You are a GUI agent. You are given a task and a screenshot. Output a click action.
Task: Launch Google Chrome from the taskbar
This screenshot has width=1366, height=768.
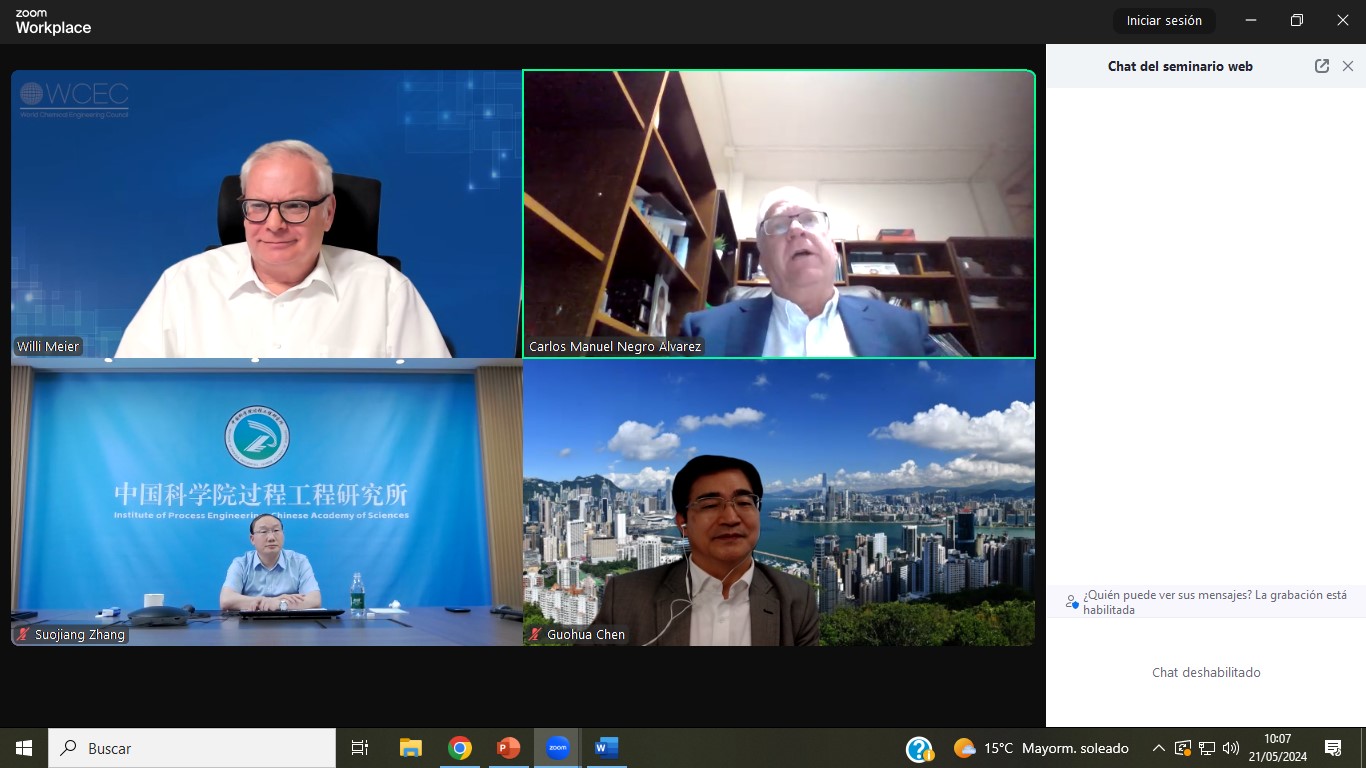point(460,748)
